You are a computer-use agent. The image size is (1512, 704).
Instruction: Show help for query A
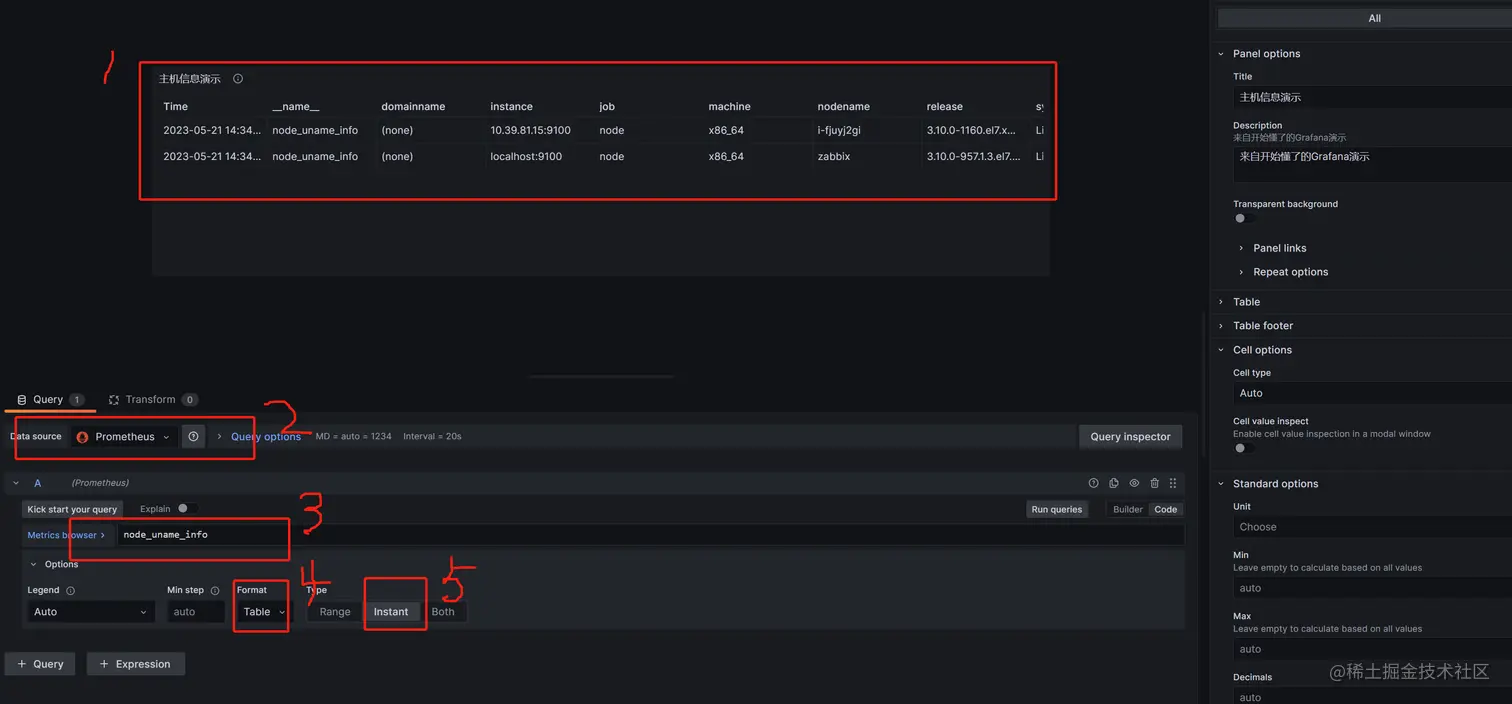(1093, 483)
